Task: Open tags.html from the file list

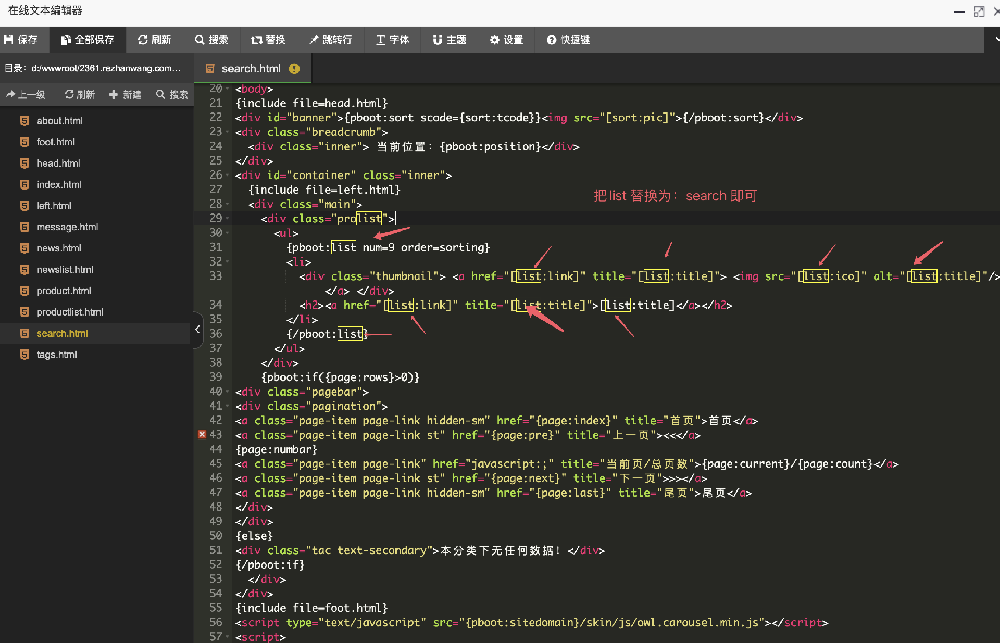Action: pyautogui.click(x=57, y=355)
